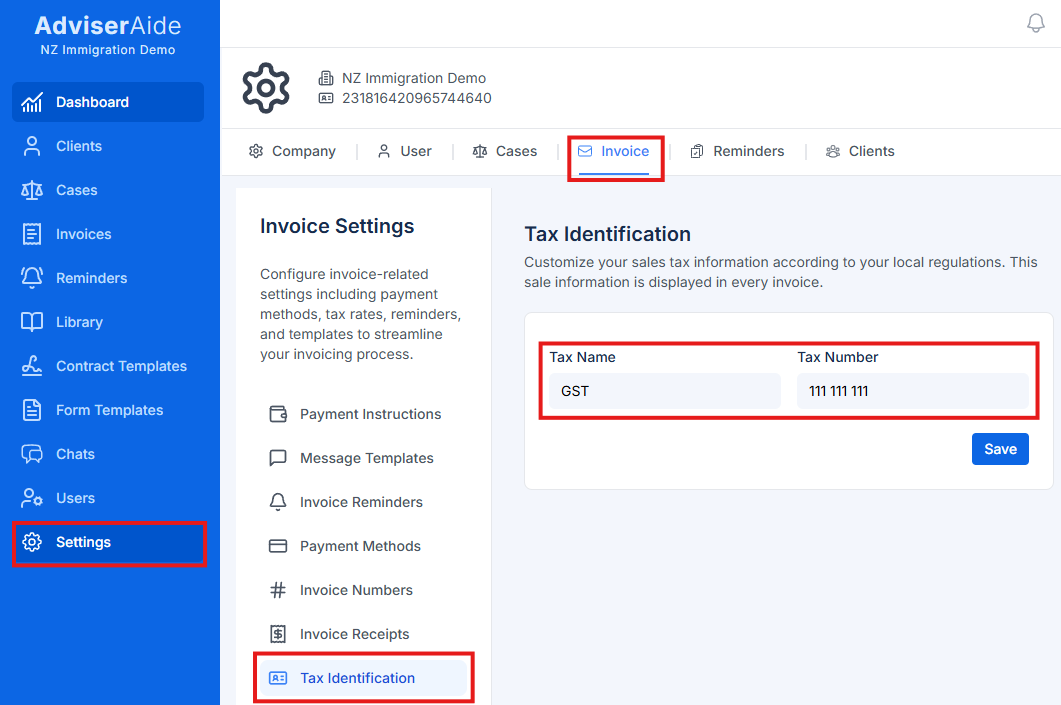Click the Invoice Receipts dollar icon
Image resolution: width=1061 pixels, height=705 pixels.
pyautogui.click(x=278, y=633)
